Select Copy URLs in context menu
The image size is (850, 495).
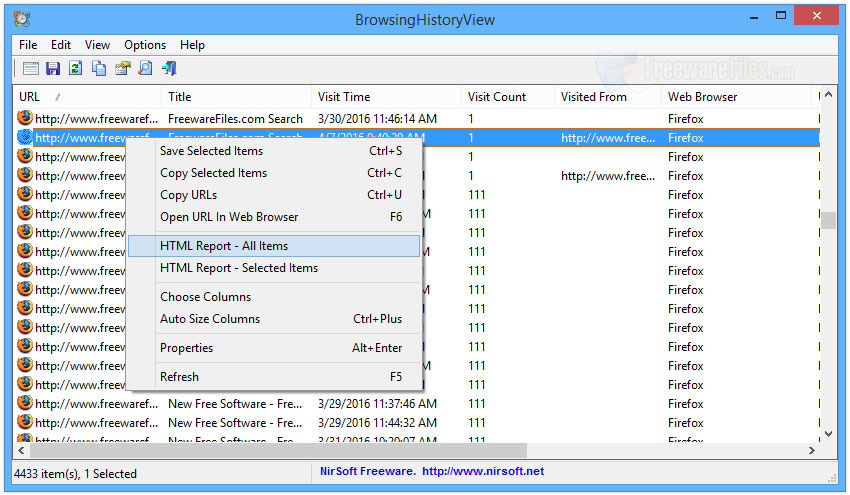point(274,195)
